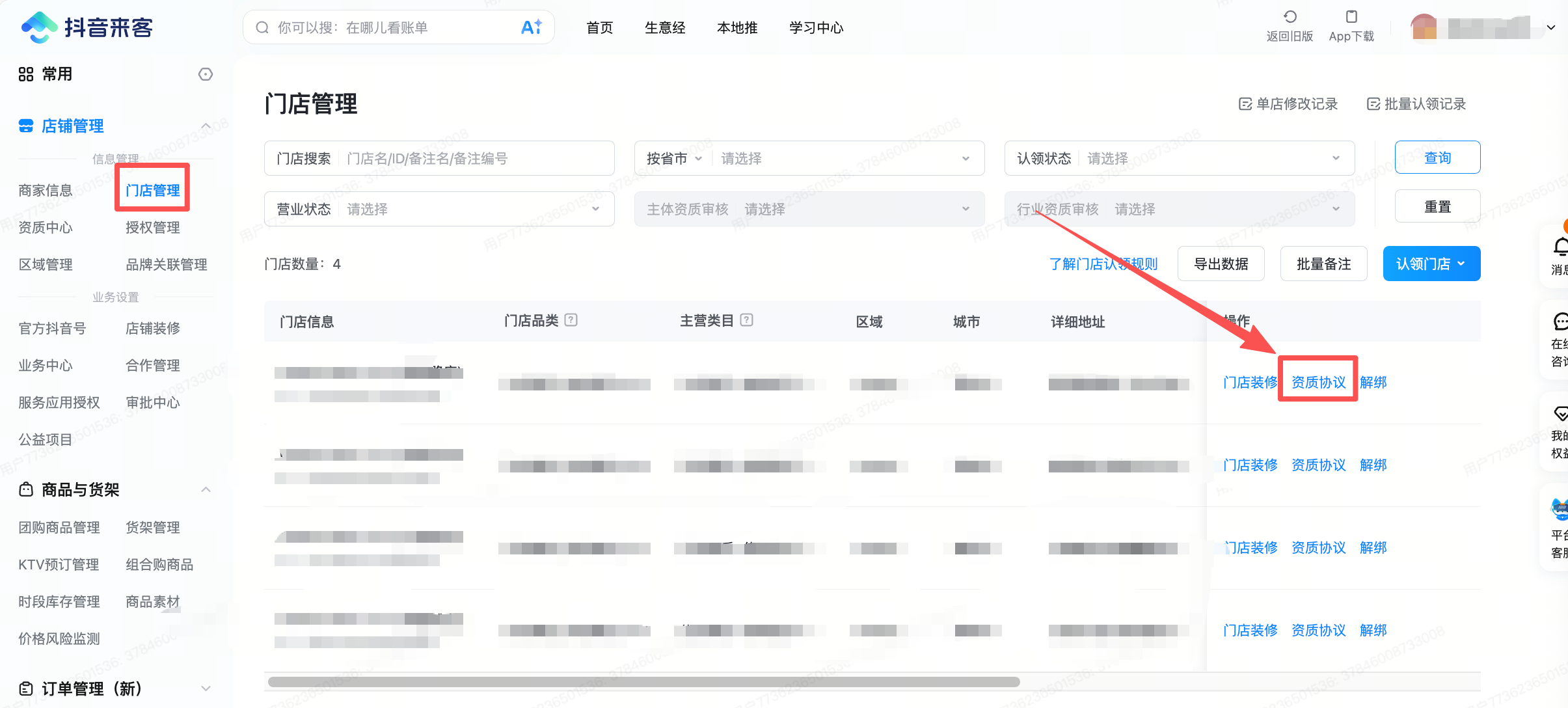1568x708 pixels.
Task: Open the AI search icon in search bar
Action: coord(531,27)
